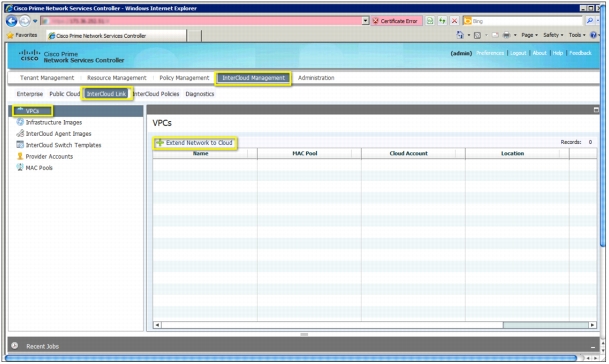Open the address bar dropdown arrow
The width and height of the screenshot is (609, 364).
[x=365, y=21]
